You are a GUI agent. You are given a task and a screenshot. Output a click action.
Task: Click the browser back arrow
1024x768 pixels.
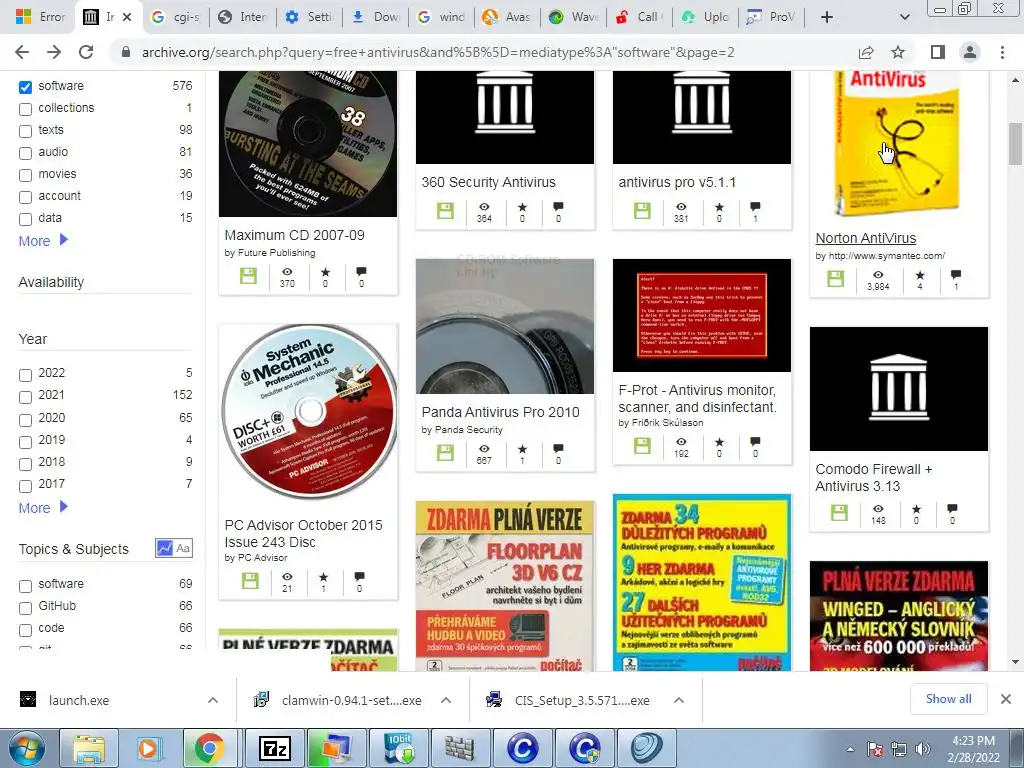click(x=22, y=52)
